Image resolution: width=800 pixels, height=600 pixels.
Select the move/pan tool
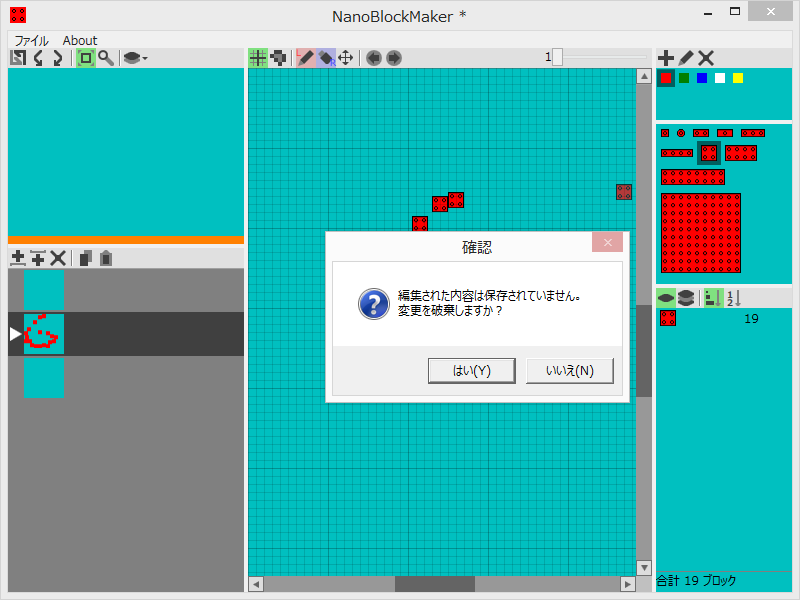click(344, 57)
